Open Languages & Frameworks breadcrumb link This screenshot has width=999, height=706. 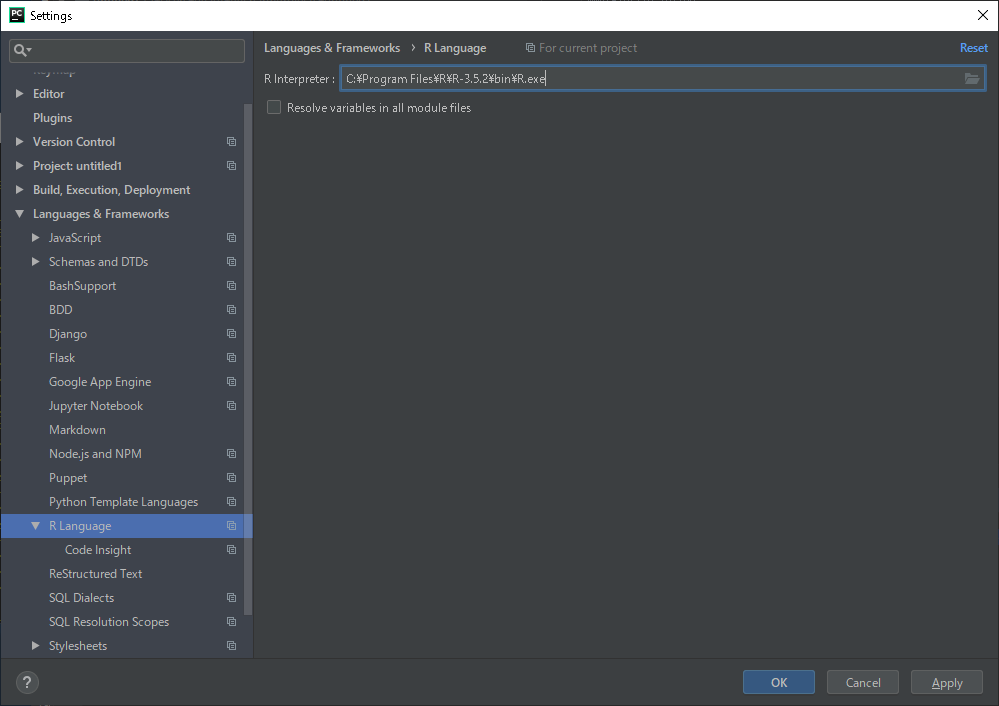[x=332, y=47]
